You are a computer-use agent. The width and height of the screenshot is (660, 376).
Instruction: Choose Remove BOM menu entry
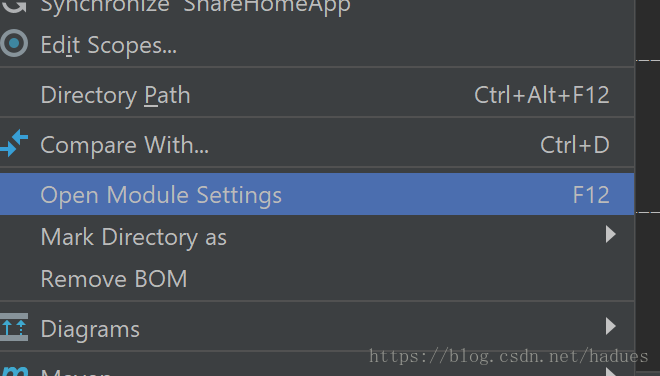point(317,279)
